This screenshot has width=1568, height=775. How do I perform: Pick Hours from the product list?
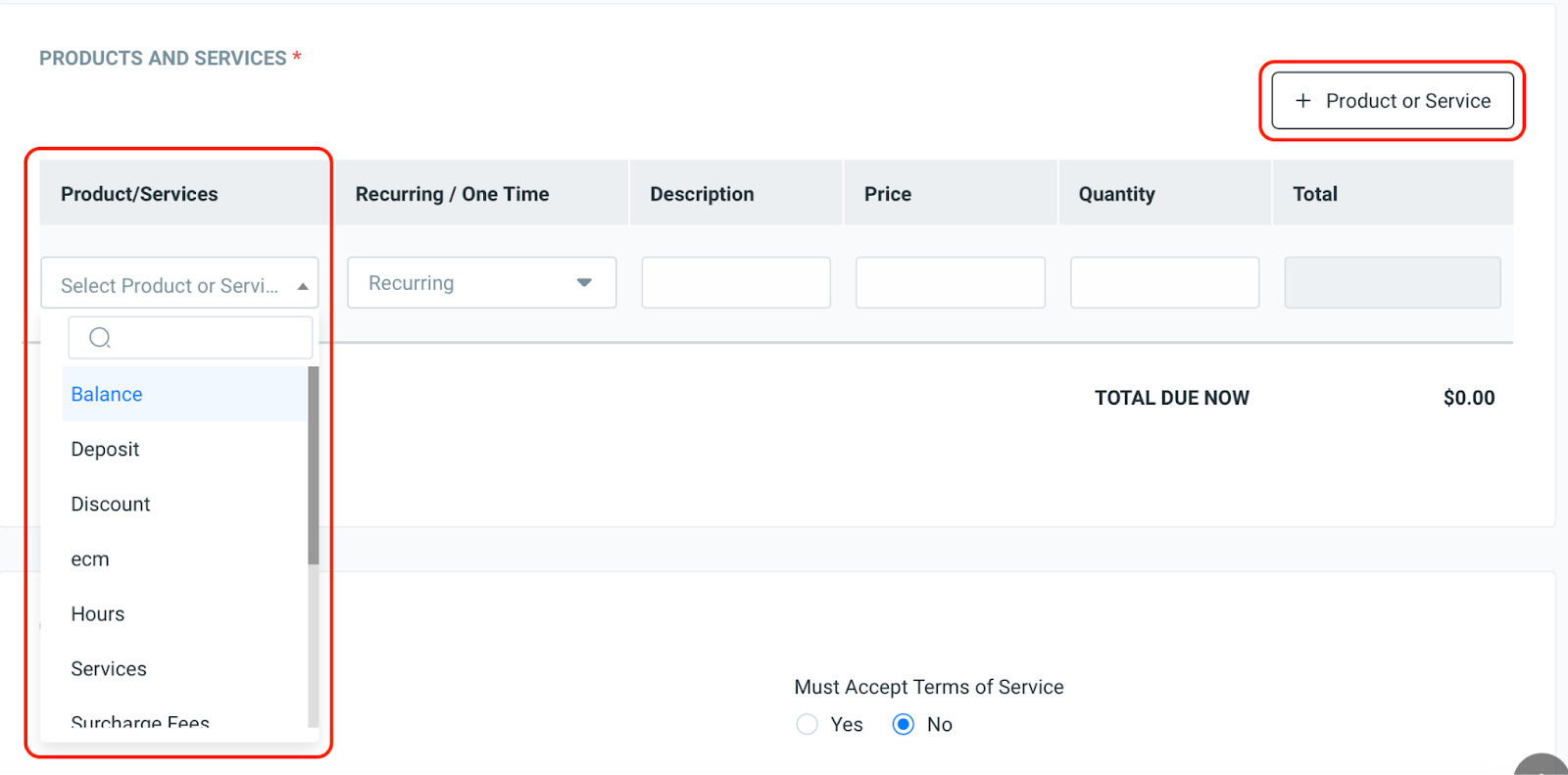coord(185,614)
